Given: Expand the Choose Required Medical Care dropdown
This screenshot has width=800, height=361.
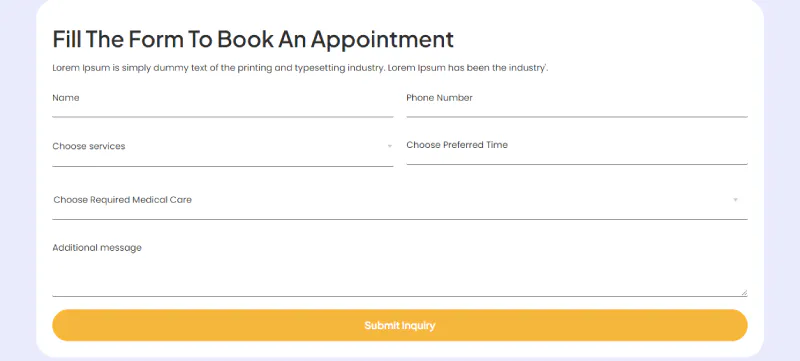Looking at the screenshot, I should (x=399, y=200).
